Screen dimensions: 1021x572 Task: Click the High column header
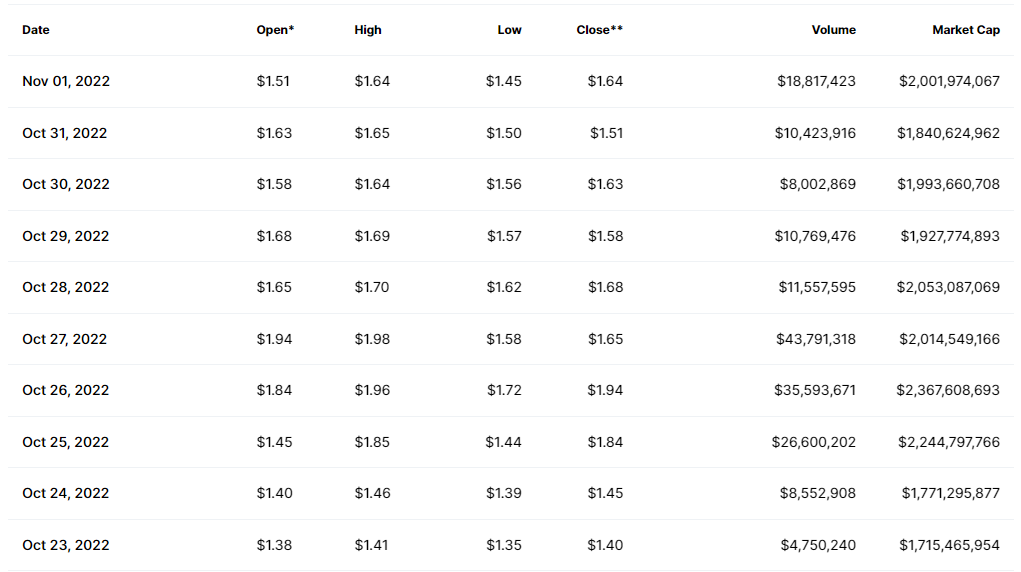[x=368, y=30]
